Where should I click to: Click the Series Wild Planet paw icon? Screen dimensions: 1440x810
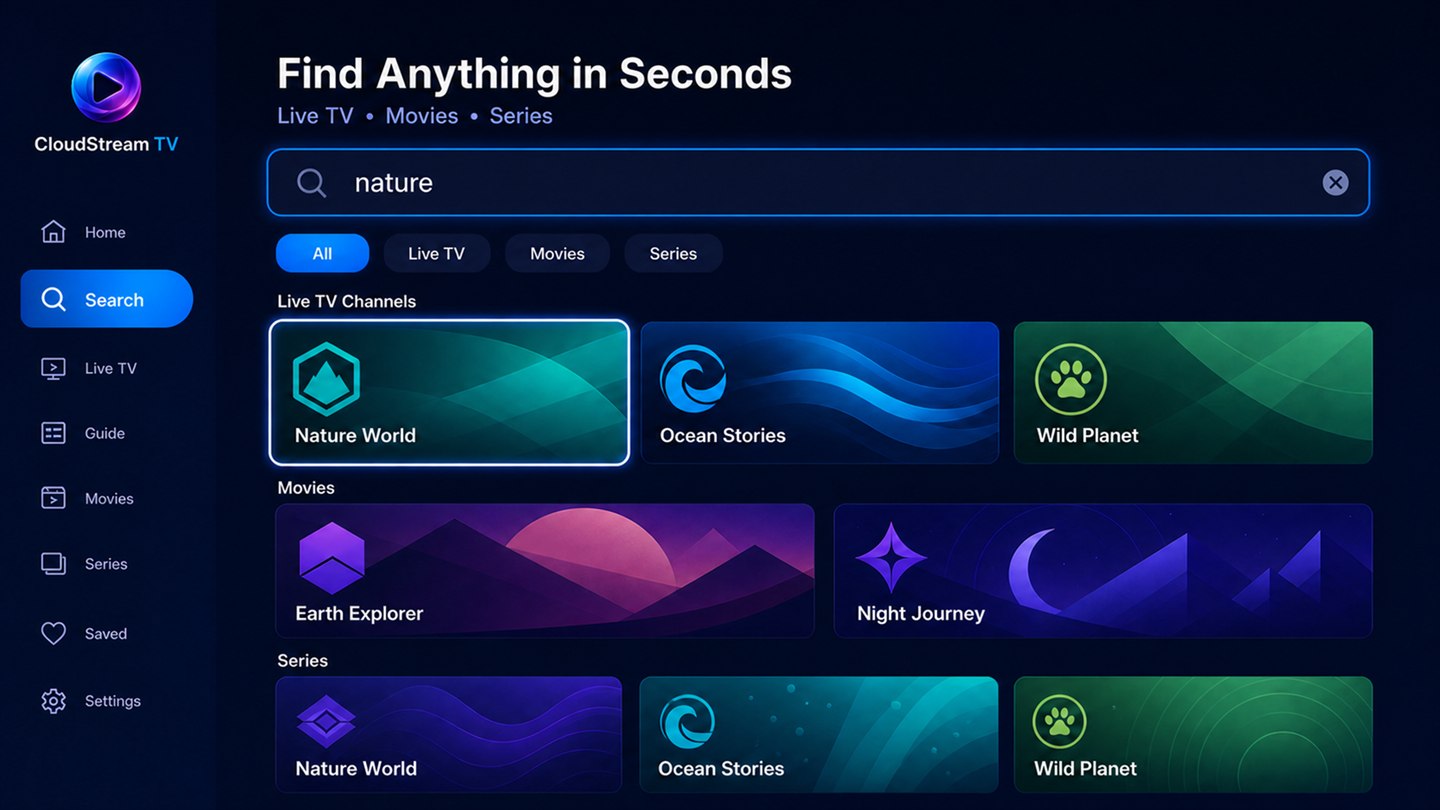[x=1060, y=721]
